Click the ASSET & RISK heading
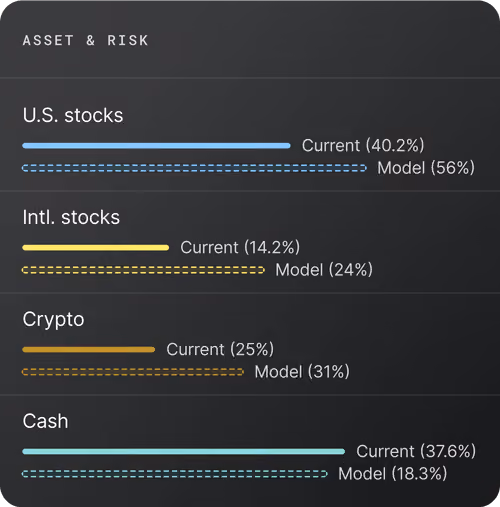The width and height of the screenshot is (500, 507). coord(85,41)
